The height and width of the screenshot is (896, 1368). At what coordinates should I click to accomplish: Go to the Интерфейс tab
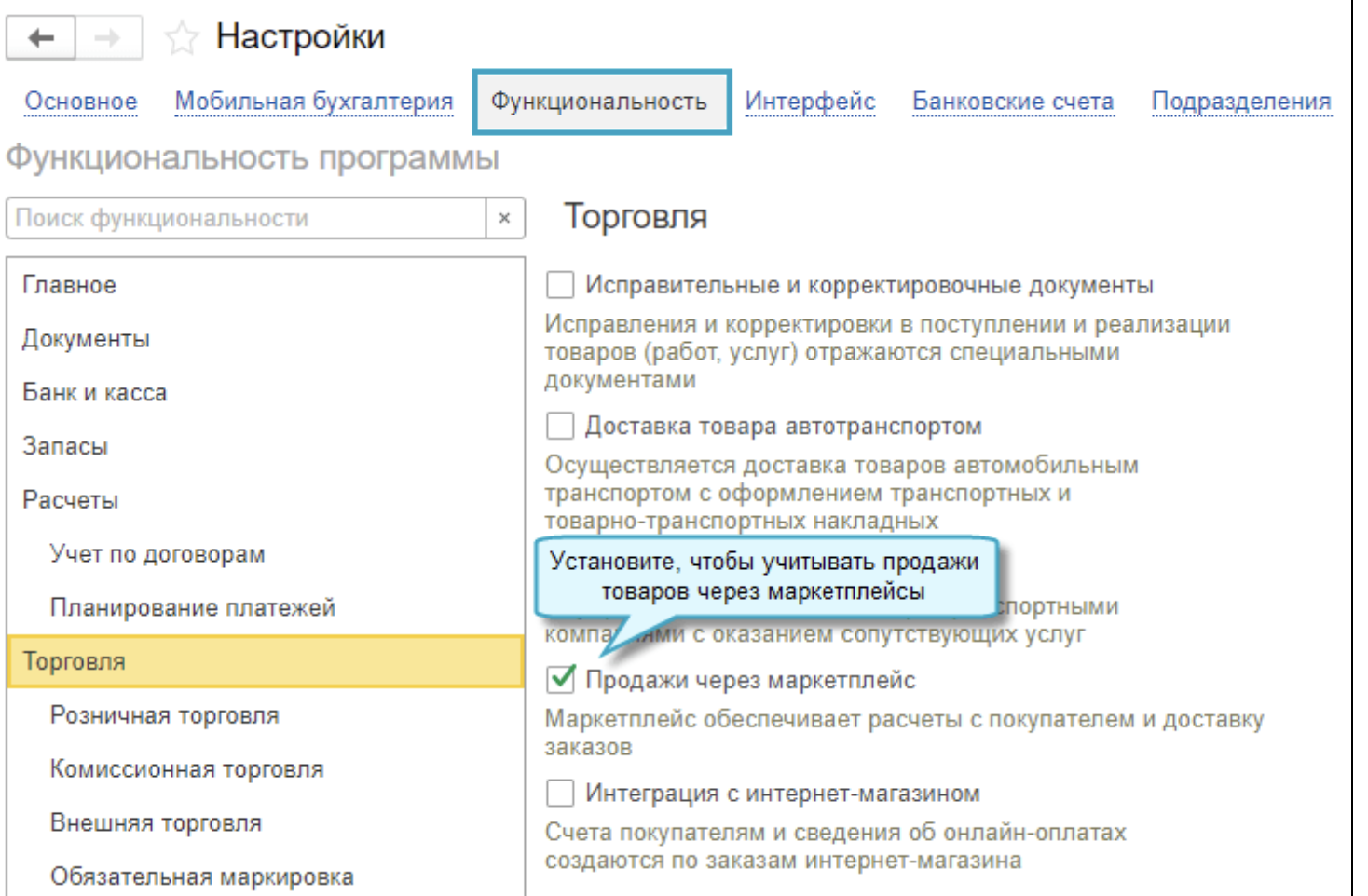tap(810, 102)
